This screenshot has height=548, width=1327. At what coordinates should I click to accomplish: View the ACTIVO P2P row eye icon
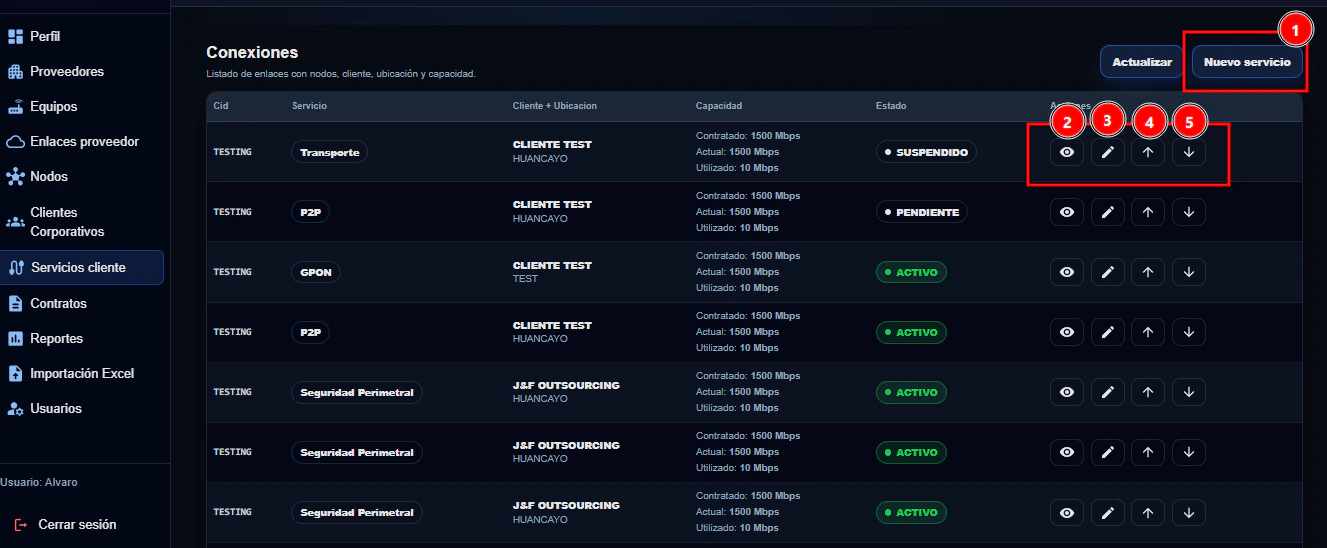pos(1067,332)
